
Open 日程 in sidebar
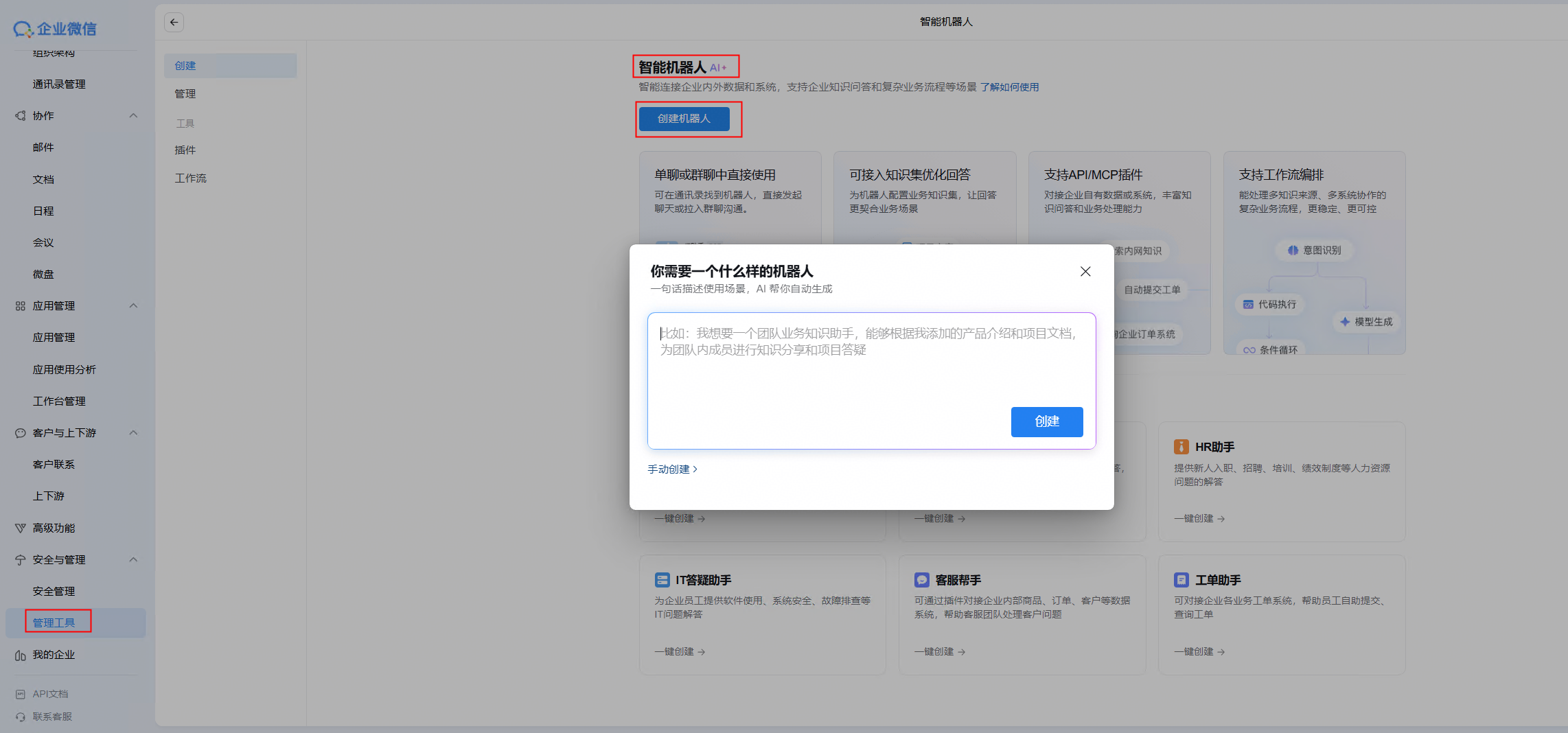tap(43, 211)
